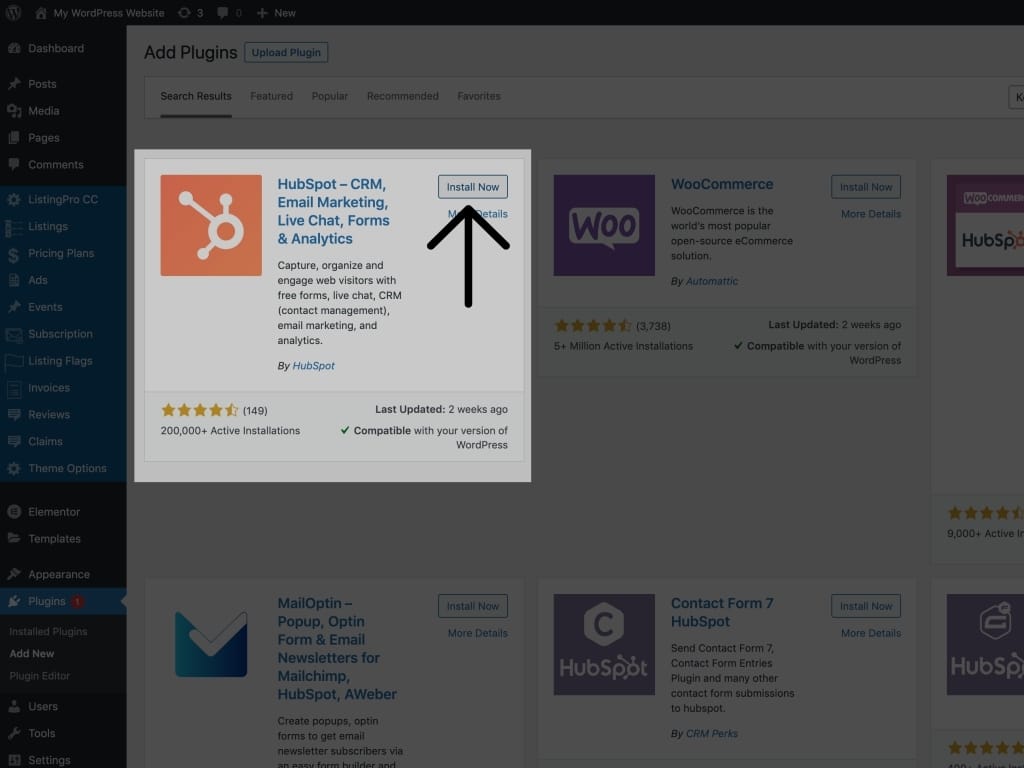This screenshot has height=768, width=1024.
Task: Open ListingPro CC settings menu
Action: point(63,199)
